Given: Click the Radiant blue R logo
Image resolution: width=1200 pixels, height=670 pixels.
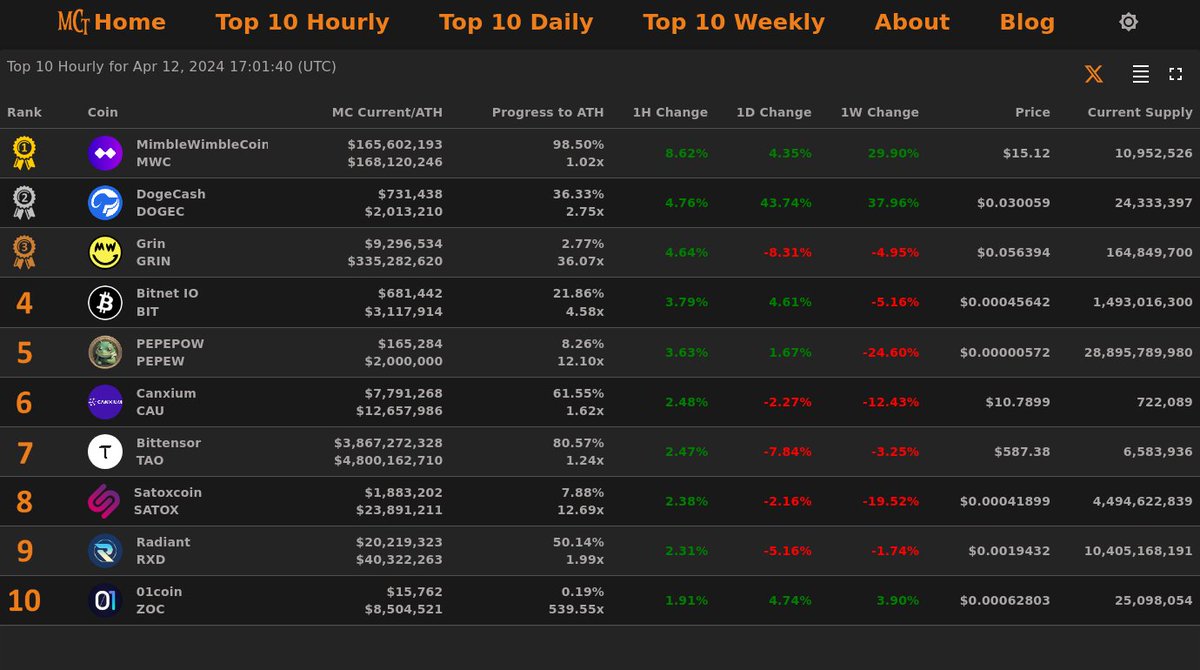Looking at the screenshot, I should (105, 551).
